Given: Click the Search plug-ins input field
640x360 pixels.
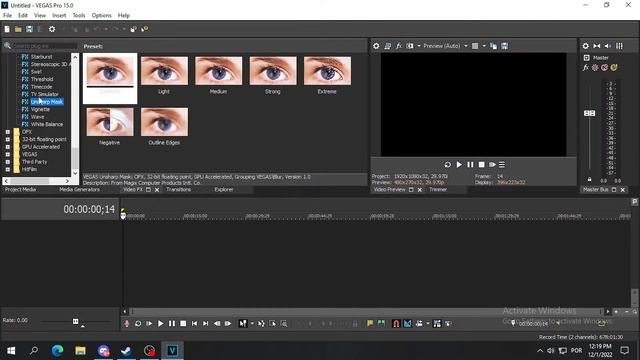Looking at the screenshot, I should point(44,46).
